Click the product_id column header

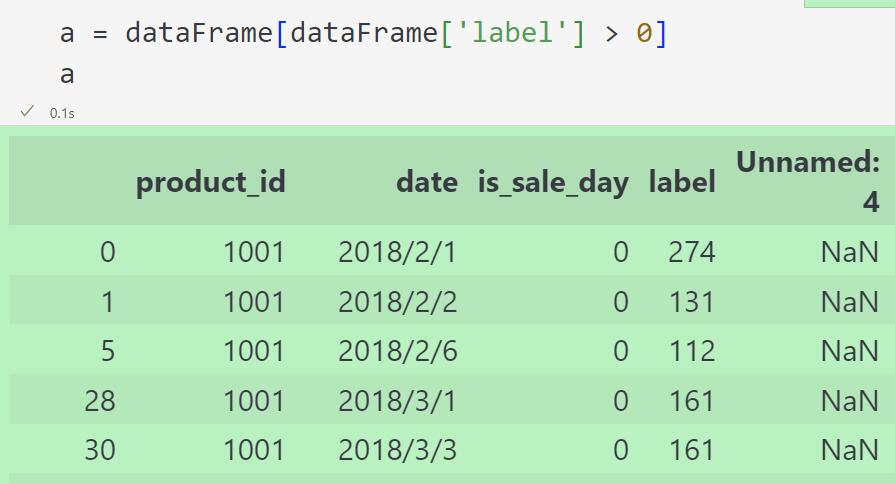coord(211,183)
